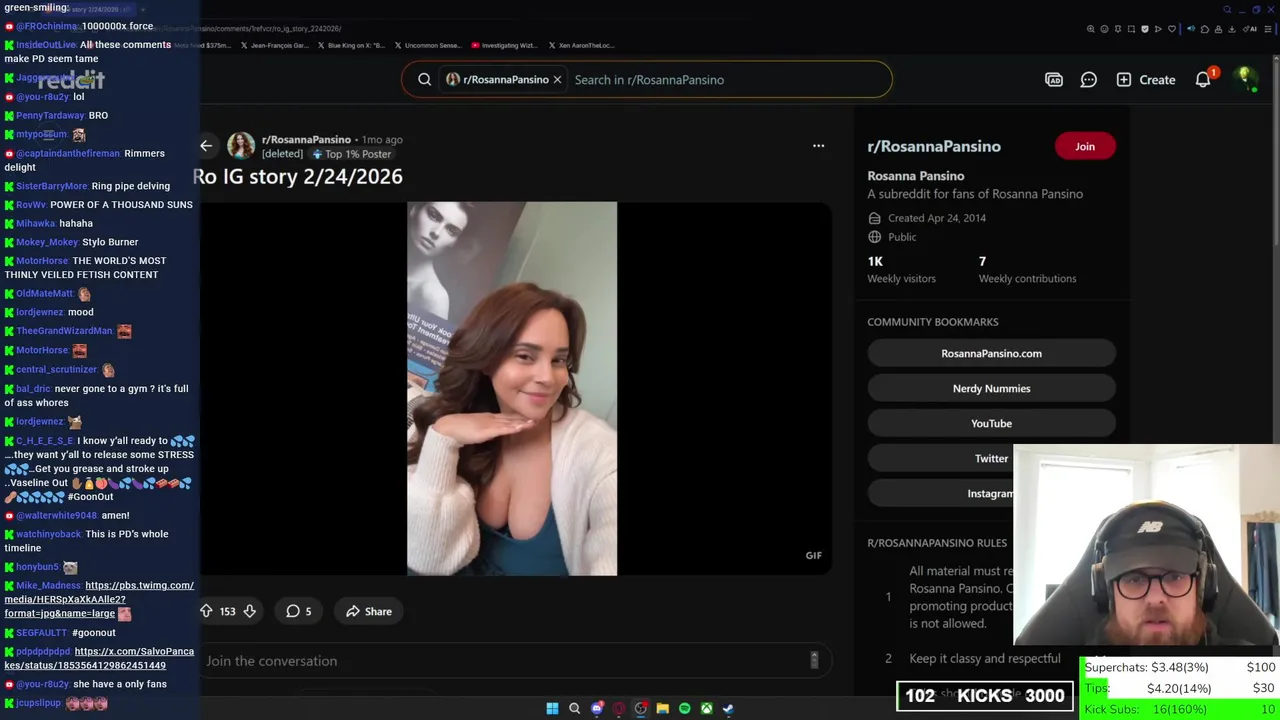1280x720 pixels.
Task: Switch to the Xen AaronTheLoc... browser tab
Action: pyautogui.click(x=581, y=45)
